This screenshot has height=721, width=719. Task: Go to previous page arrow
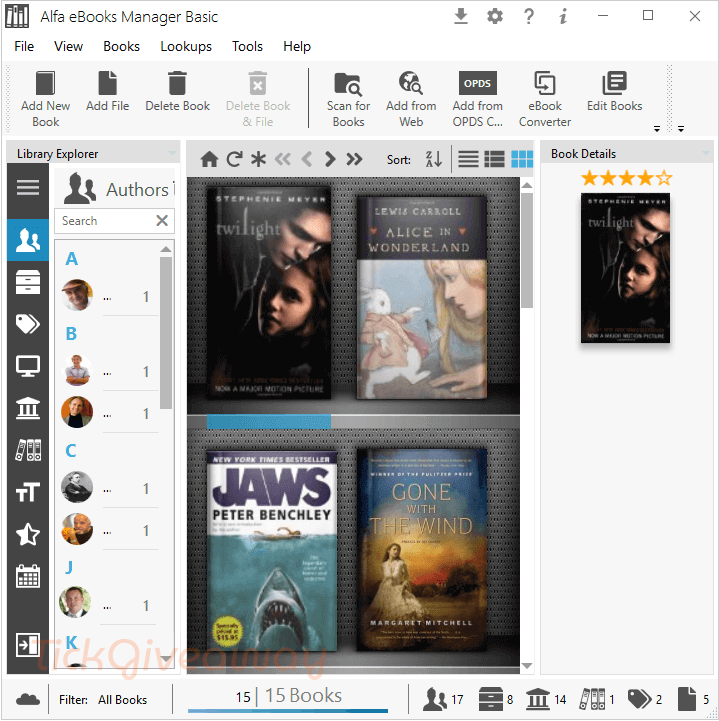[x=307, y=160]
